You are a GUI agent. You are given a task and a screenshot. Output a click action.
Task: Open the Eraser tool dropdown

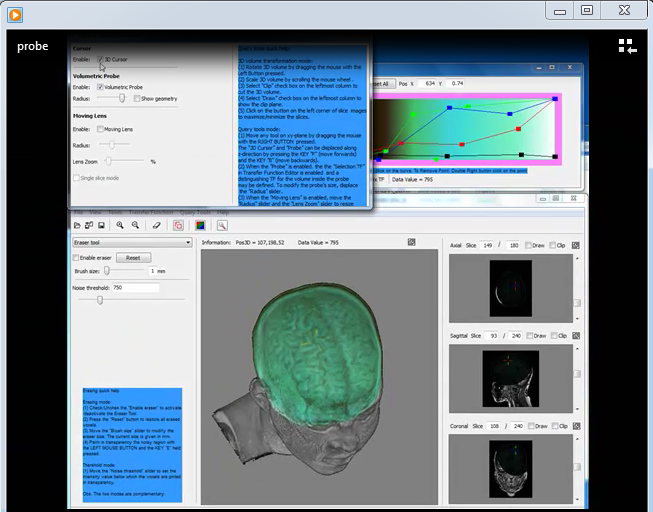point(132,242)
